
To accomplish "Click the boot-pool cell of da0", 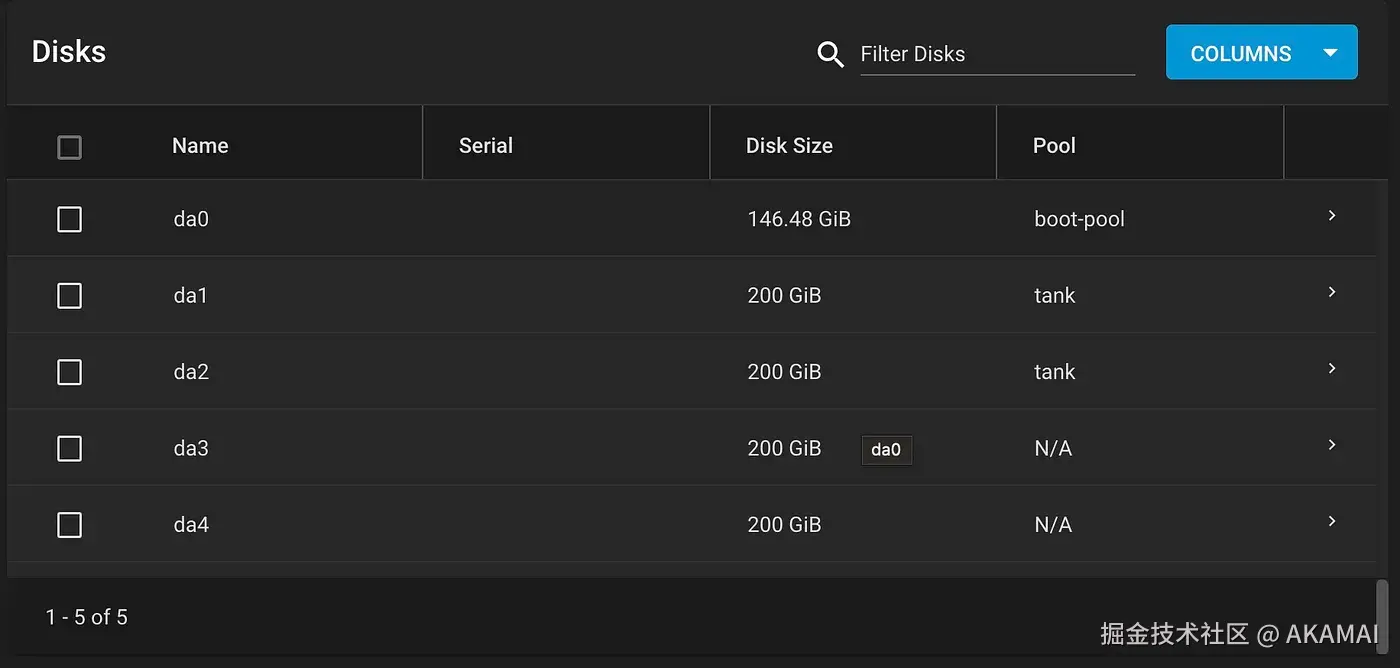I will point(1079,219).
